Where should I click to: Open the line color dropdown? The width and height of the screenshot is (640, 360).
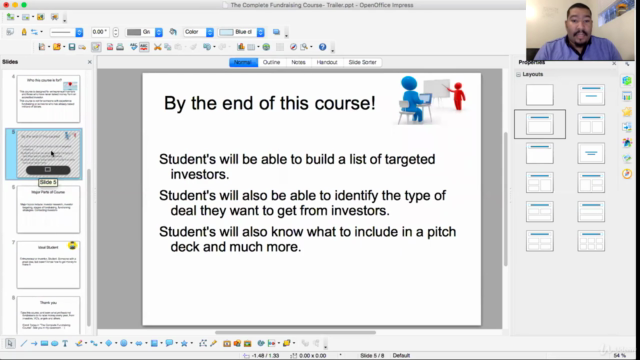click(144, 32)
